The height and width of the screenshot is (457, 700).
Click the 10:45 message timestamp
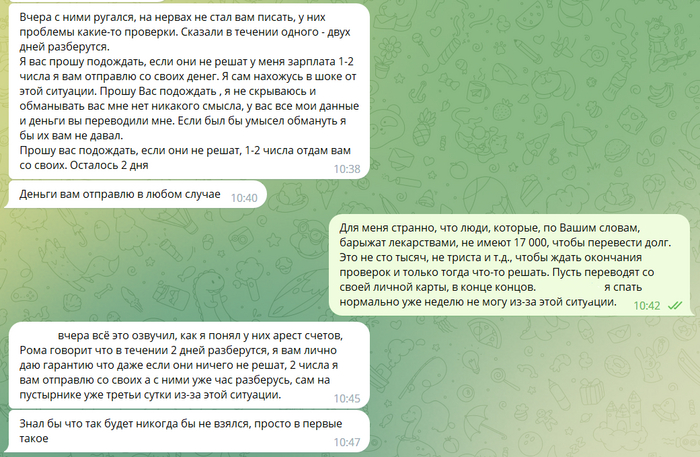click(347, 398)
